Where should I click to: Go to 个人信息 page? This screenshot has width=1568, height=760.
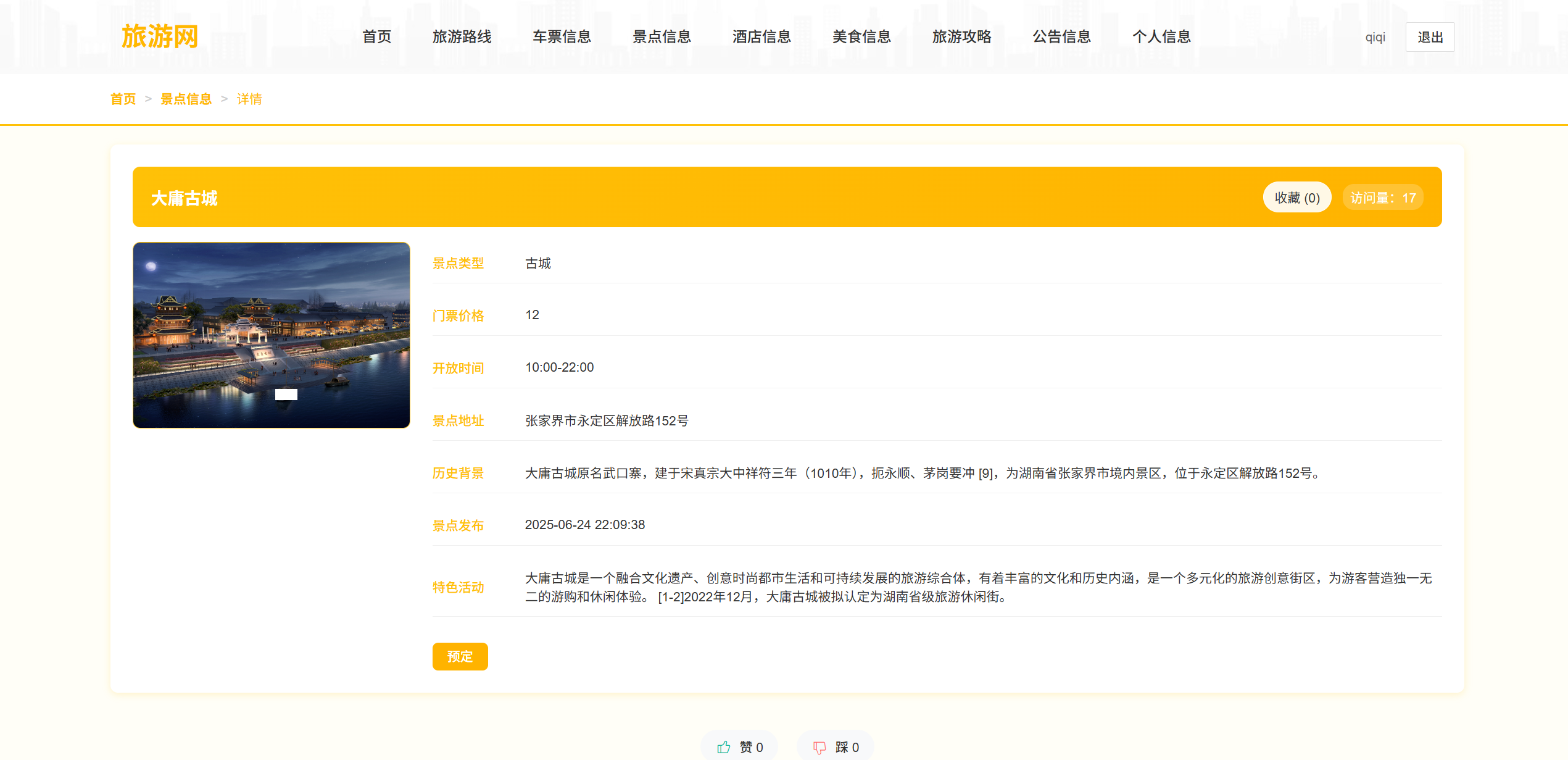point(1161,37)
